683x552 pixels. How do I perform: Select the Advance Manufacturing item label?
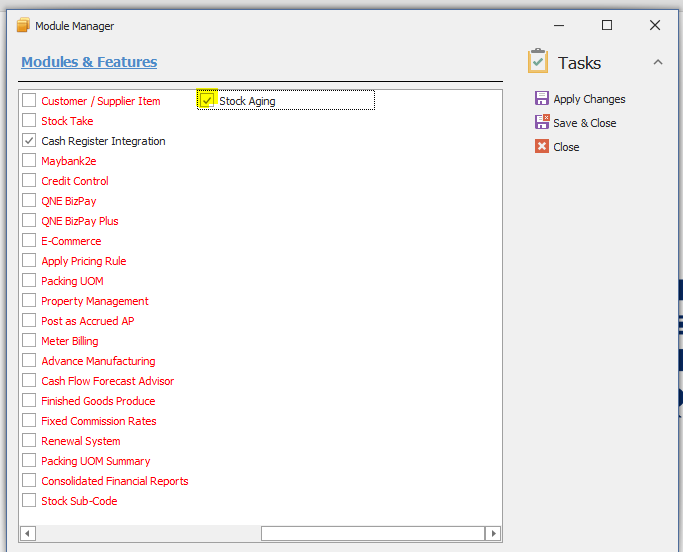(98, 361)
